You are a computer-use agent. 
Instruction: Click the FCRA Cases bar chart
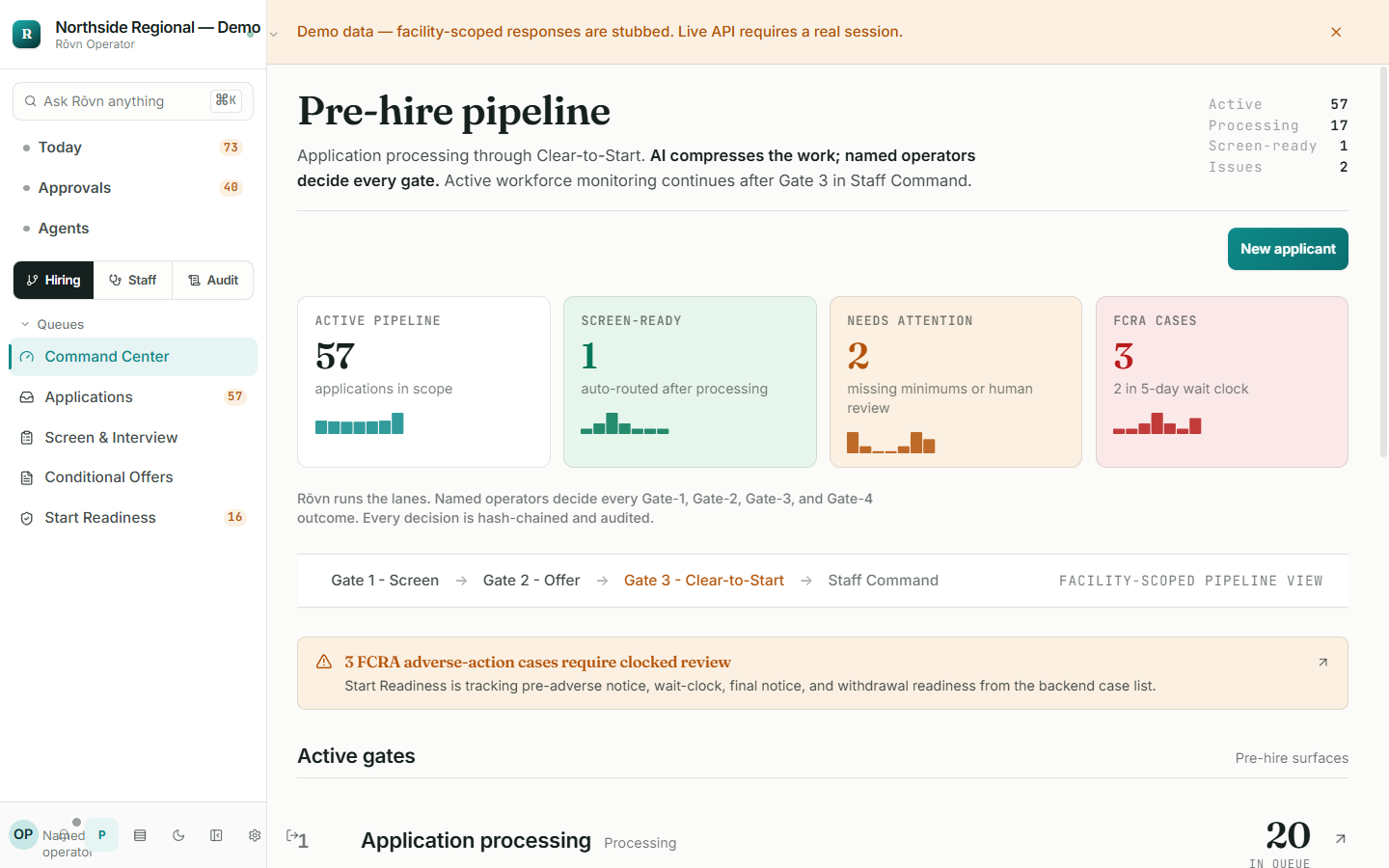[1157, 424]
